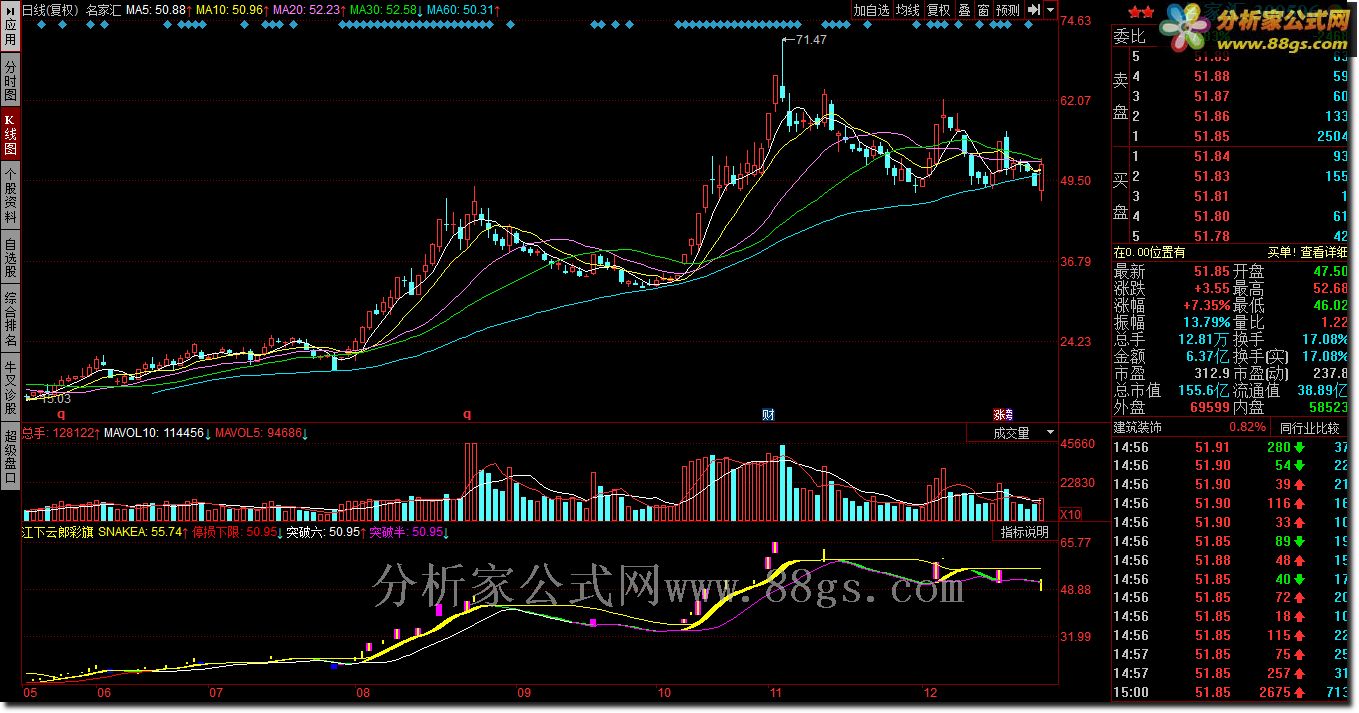This screenshot has width=1359, height=713.
Task: Click the sell-4 price 51.88 row
Action: click(1230, 76)
